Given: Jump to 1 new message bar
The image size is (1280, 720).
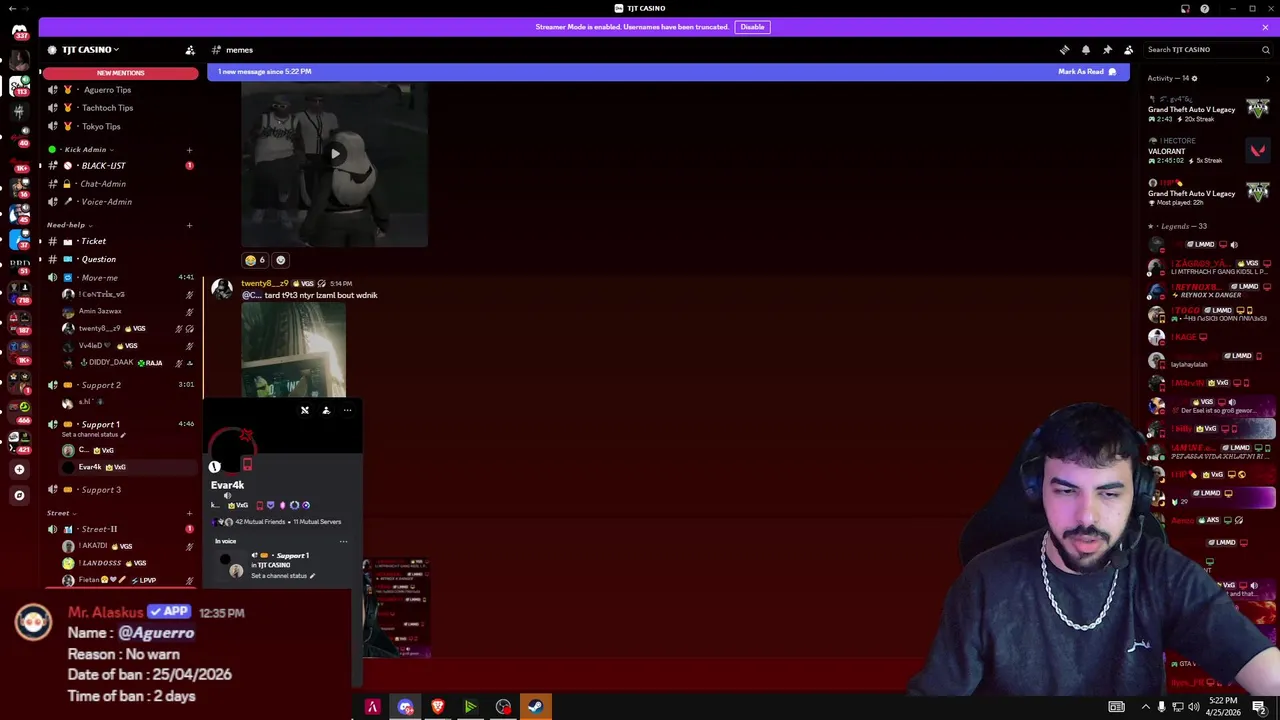Looking at the screenshot, I should (668, 72).
